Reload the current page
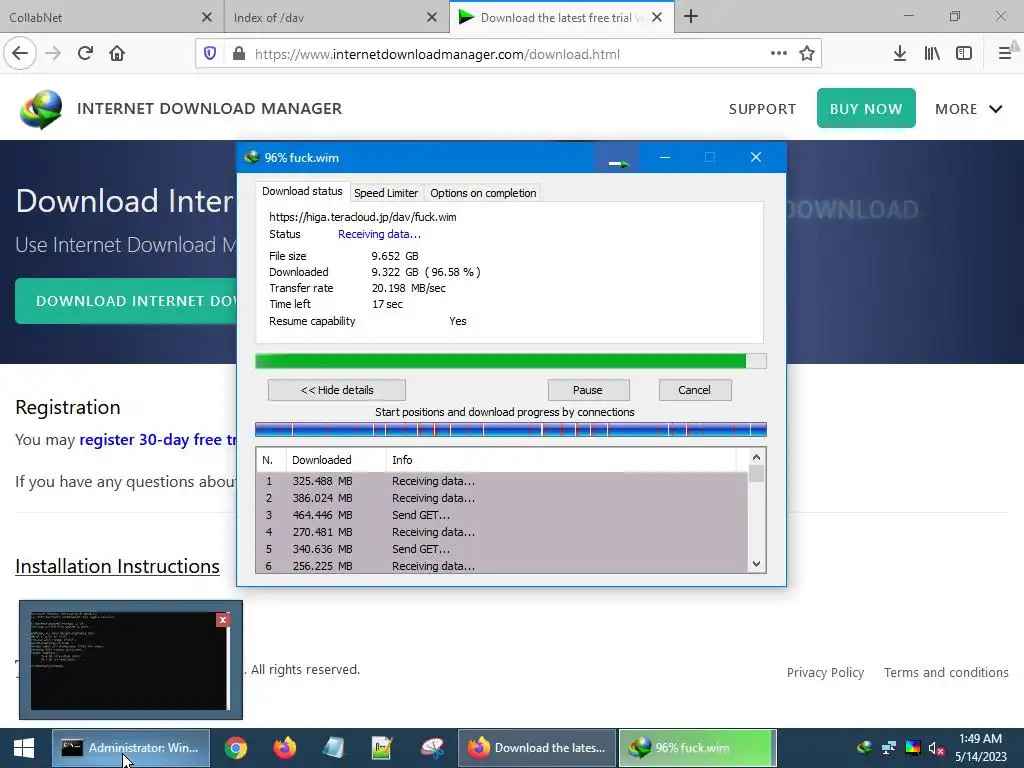This screenshot has width=1024, height=768. tap(85, 54)
